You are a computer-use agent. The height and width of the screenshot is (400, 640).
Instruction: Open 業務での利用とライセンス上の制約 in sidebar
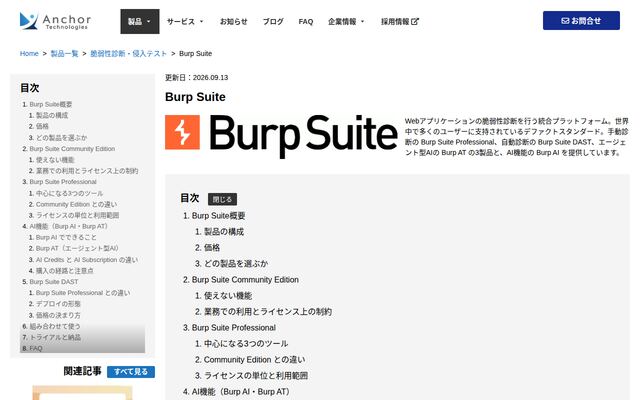pos(87,171)
